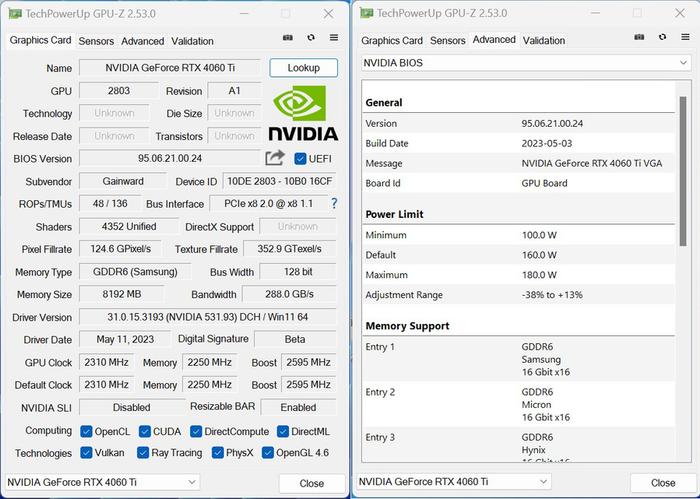Toggle the Ray Tracing checkbox
This screenshot has width=700, height=499.
coord(143,453)
